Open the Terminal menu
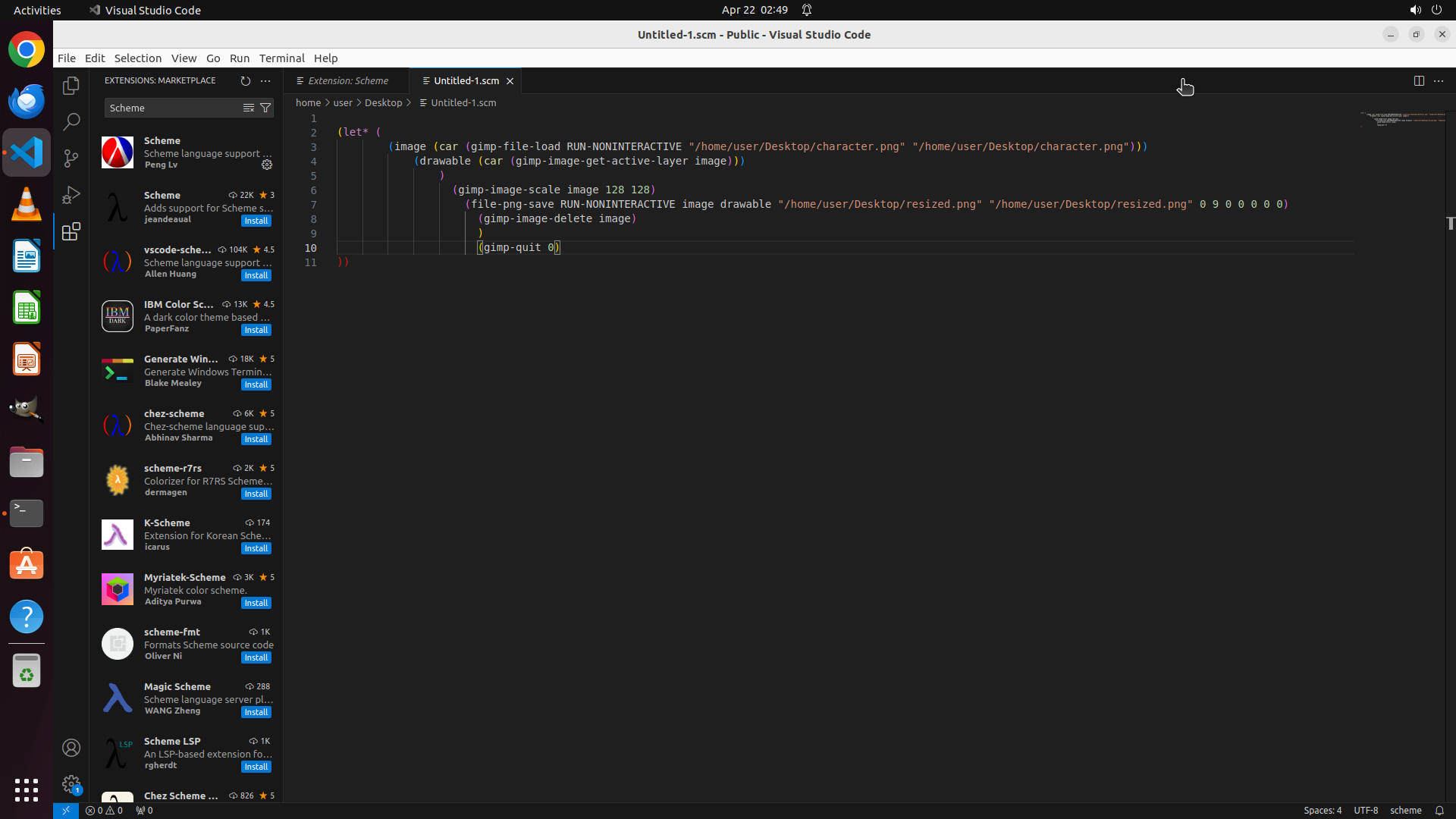This screenshot has height=819, width=1456. click(281, 58)
